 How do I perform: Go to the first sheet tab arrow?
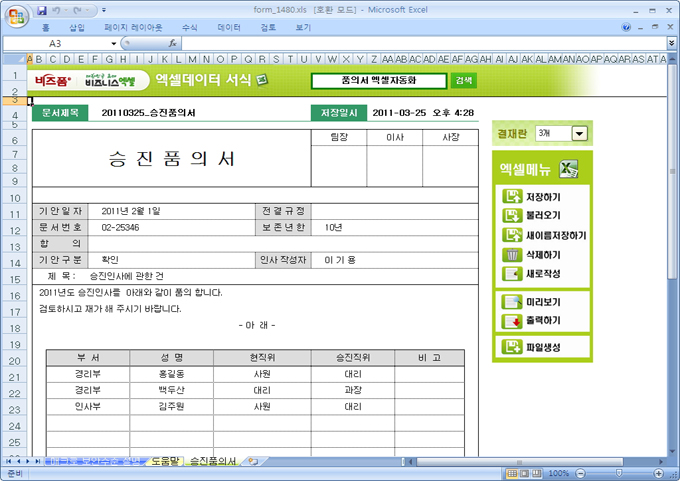coord(8,461)
